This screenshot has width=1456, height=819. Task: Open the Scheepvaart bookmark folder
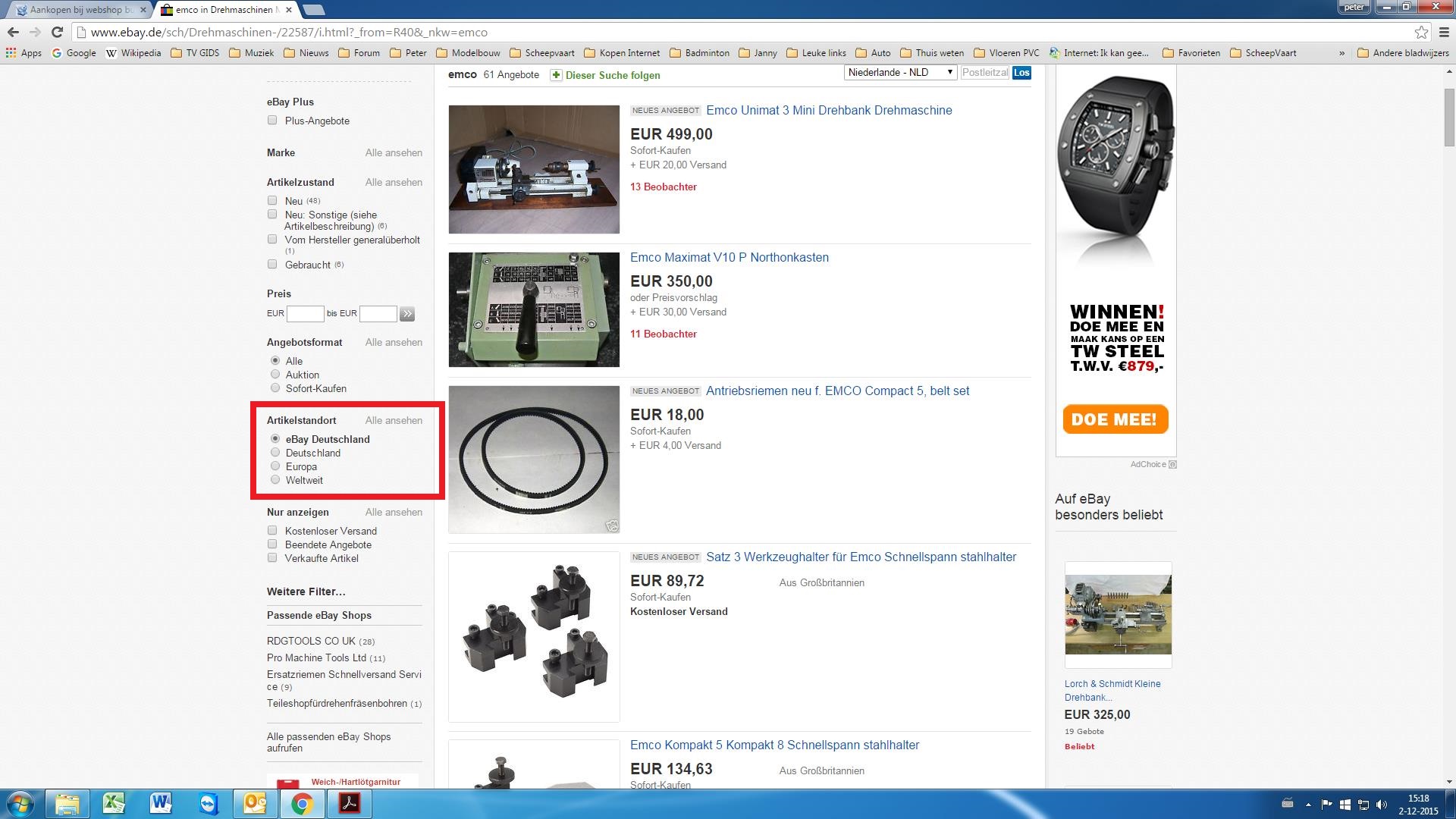542,53
